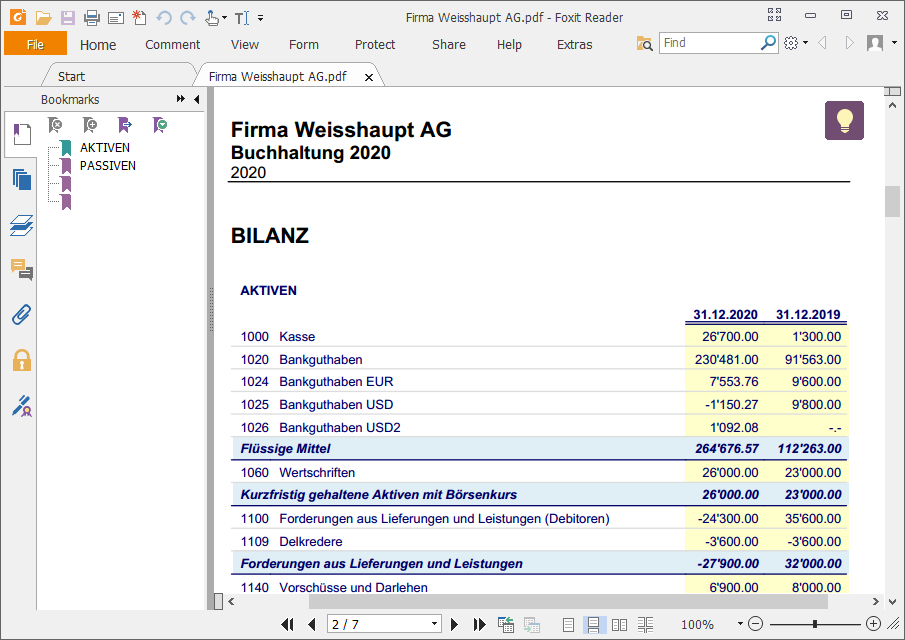Open the Extras ribbon tab
Screen dimensions: 905x640
(x=574, y=44)
